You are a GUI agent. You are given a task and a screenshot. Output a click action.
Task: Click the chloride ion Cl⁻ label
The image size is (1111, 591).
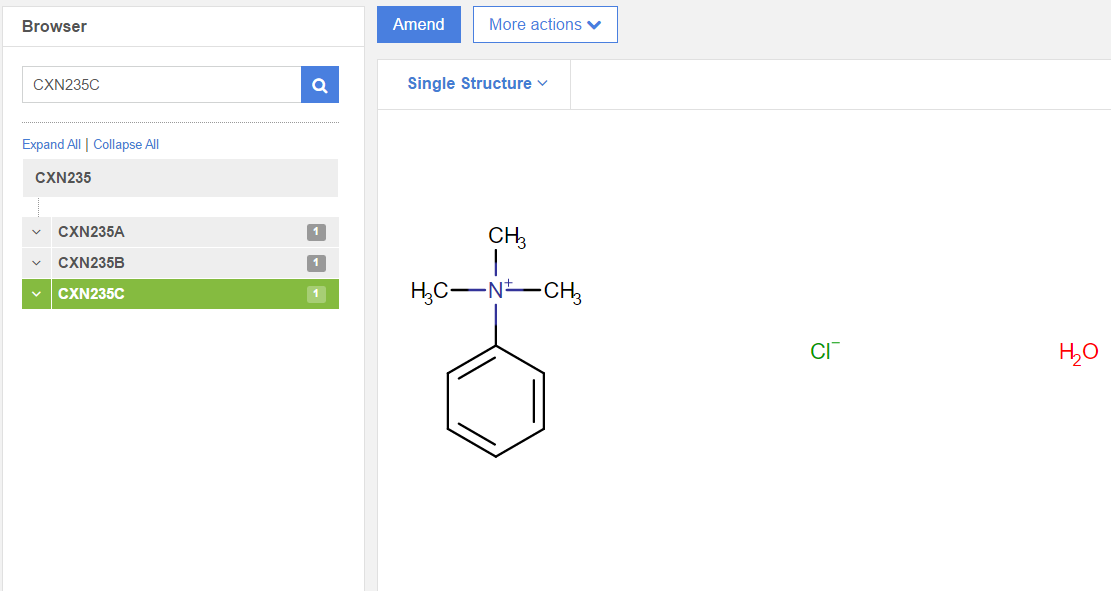pyautogui.click(x=824, y=351)
